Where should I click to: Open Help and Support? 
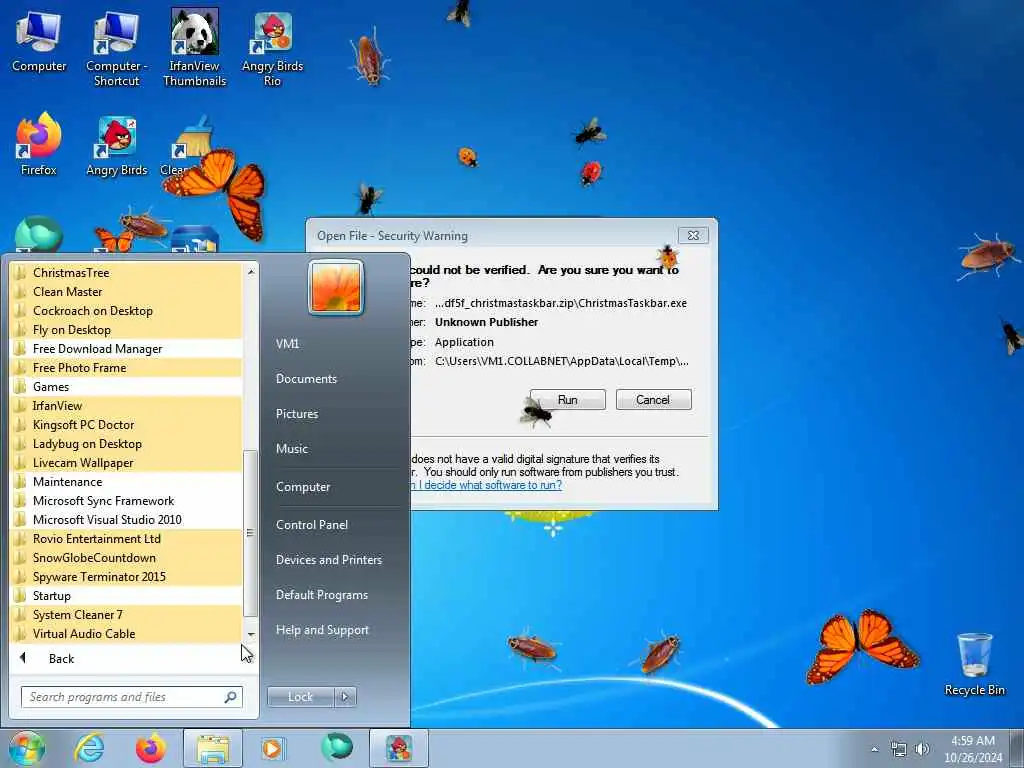click(x=322, y=630)
